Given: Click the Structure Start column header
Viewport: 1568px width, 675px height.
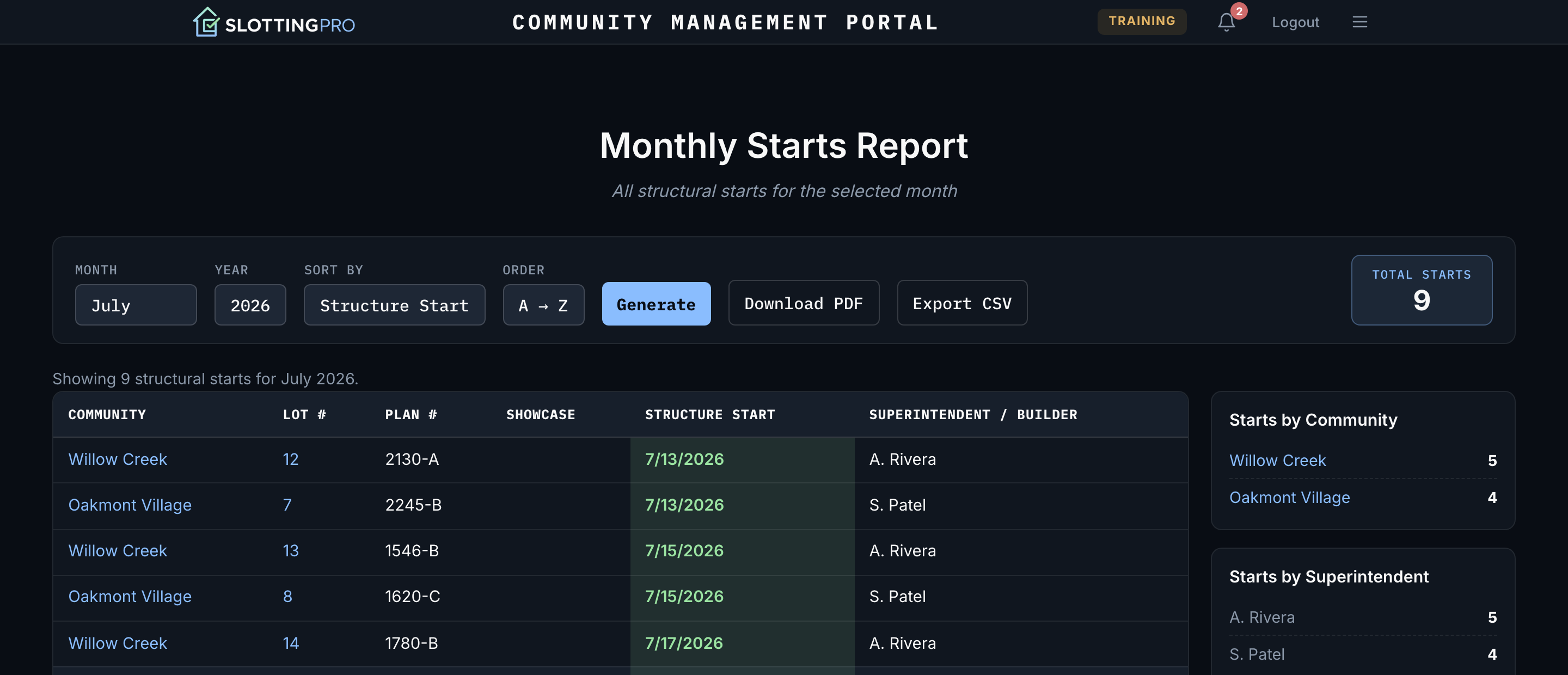Looking at the screenshot, I should coord(710,414).
